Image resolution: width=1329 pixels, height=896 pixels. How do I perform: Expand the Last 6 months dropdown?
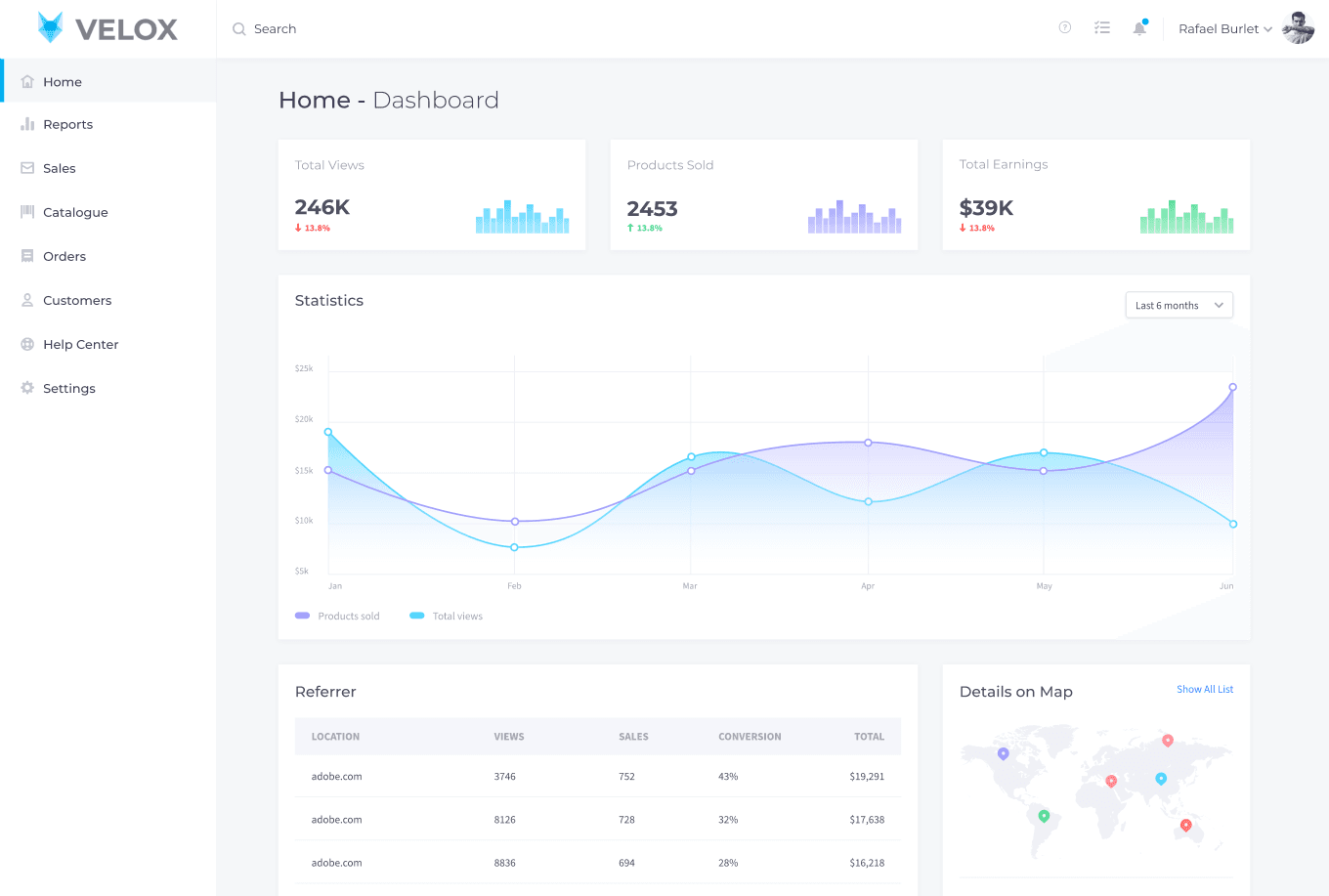[1179, 306]
